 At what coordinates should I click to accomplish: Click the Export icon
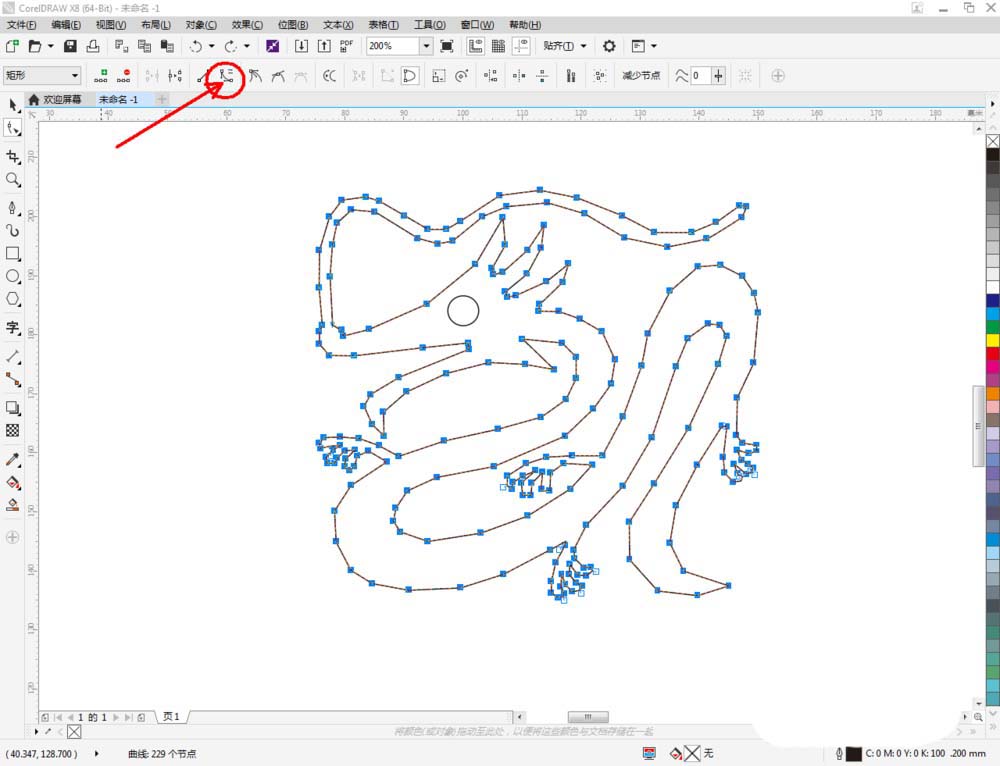pyautogui.click(x=324, y=46)
